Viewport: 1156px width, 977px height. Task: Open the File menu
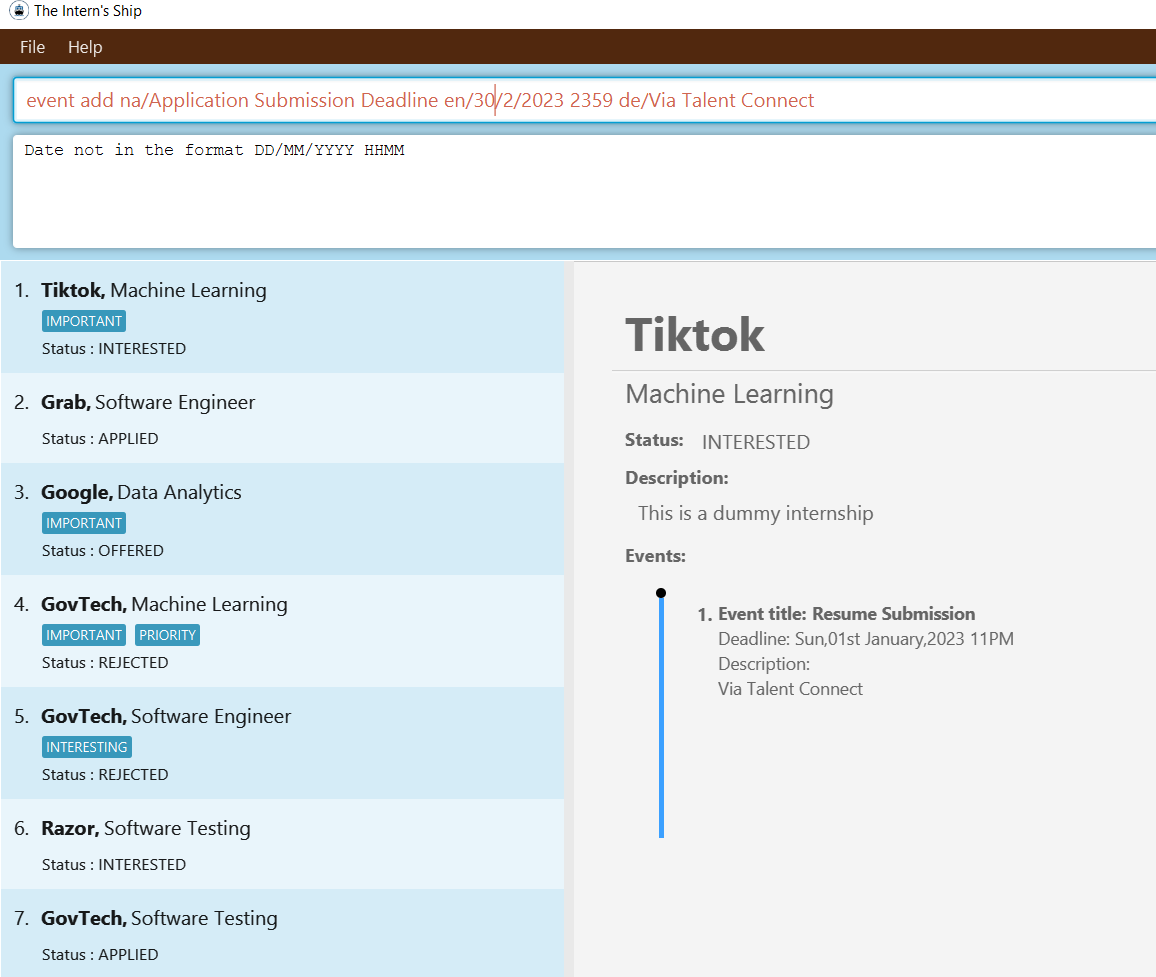click(x=32, y=47)
